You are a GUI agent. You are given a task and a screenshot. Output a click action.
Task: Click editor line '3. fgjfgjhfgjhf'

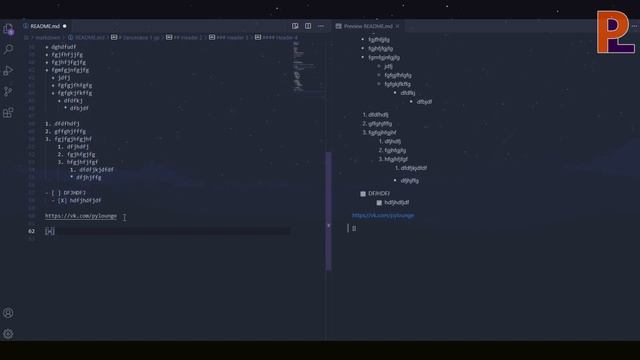tap(69, 139)
